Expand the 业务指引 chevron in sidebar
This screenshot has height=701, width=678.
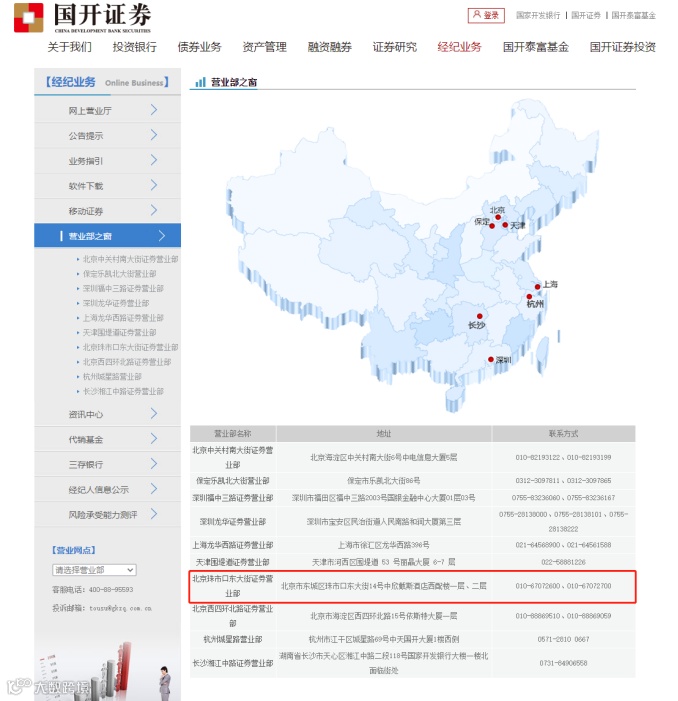[x=154, y=160]
